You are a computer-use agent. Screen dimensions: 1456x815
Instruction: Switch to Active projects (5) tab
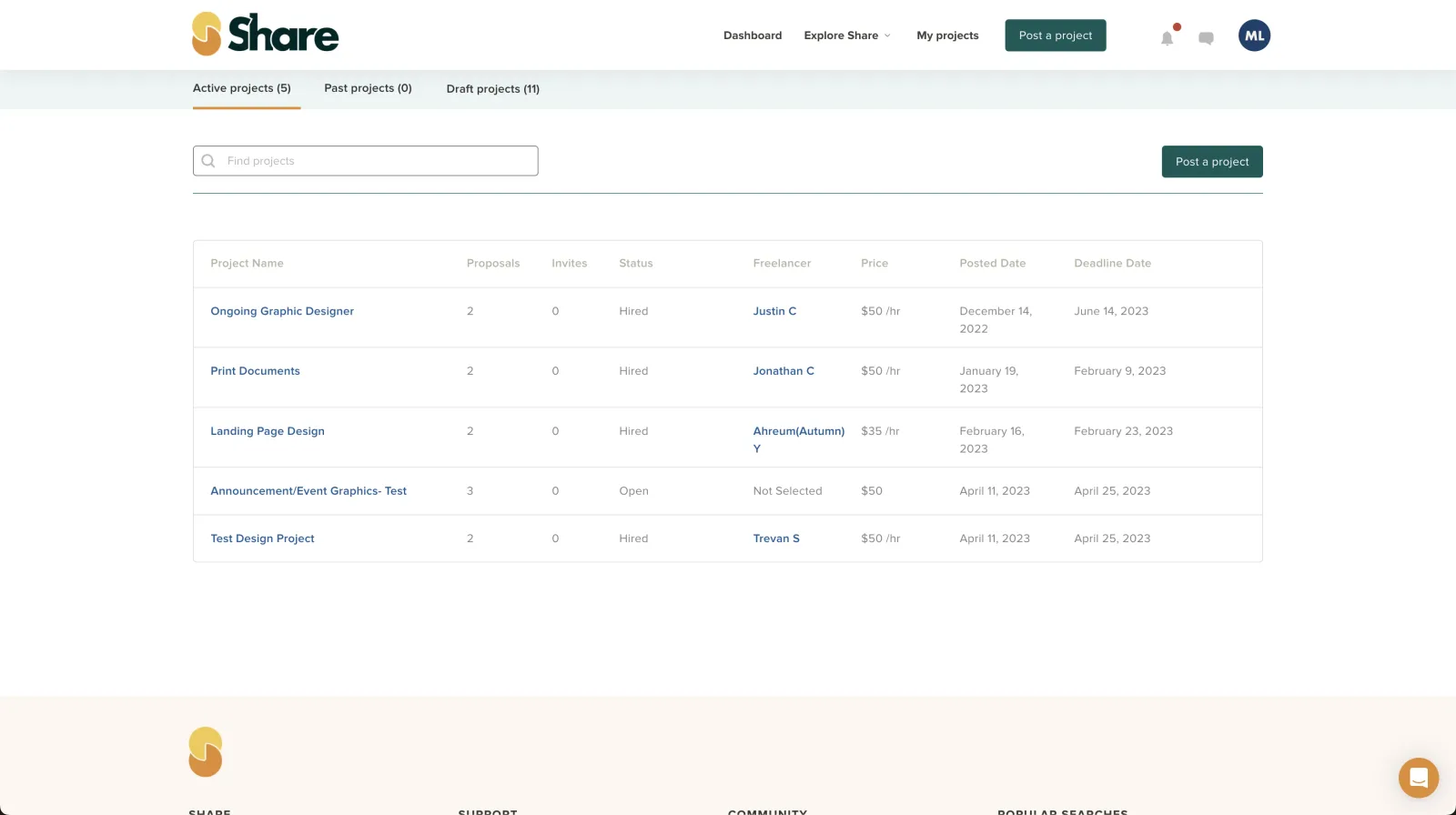tap(242, 88)
